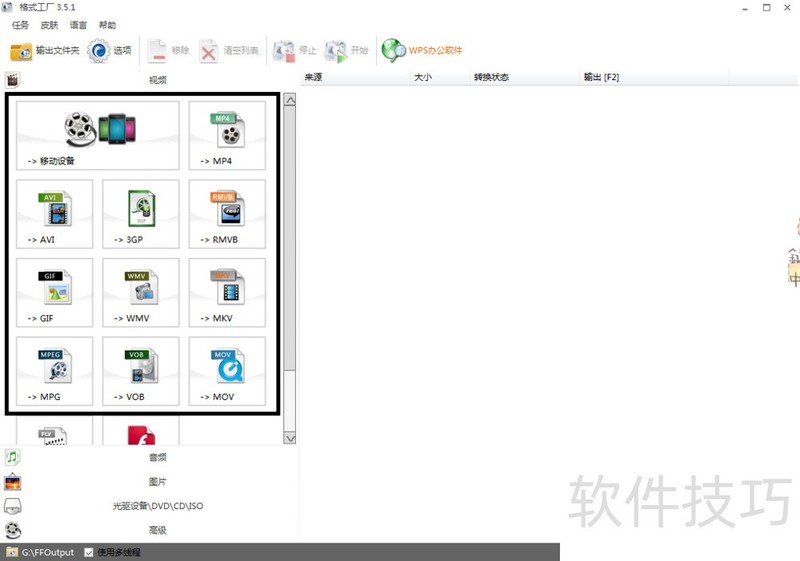Click the video clapperboard section icon
The width and height of the screenshot is (800, 561).
point(13,80)
